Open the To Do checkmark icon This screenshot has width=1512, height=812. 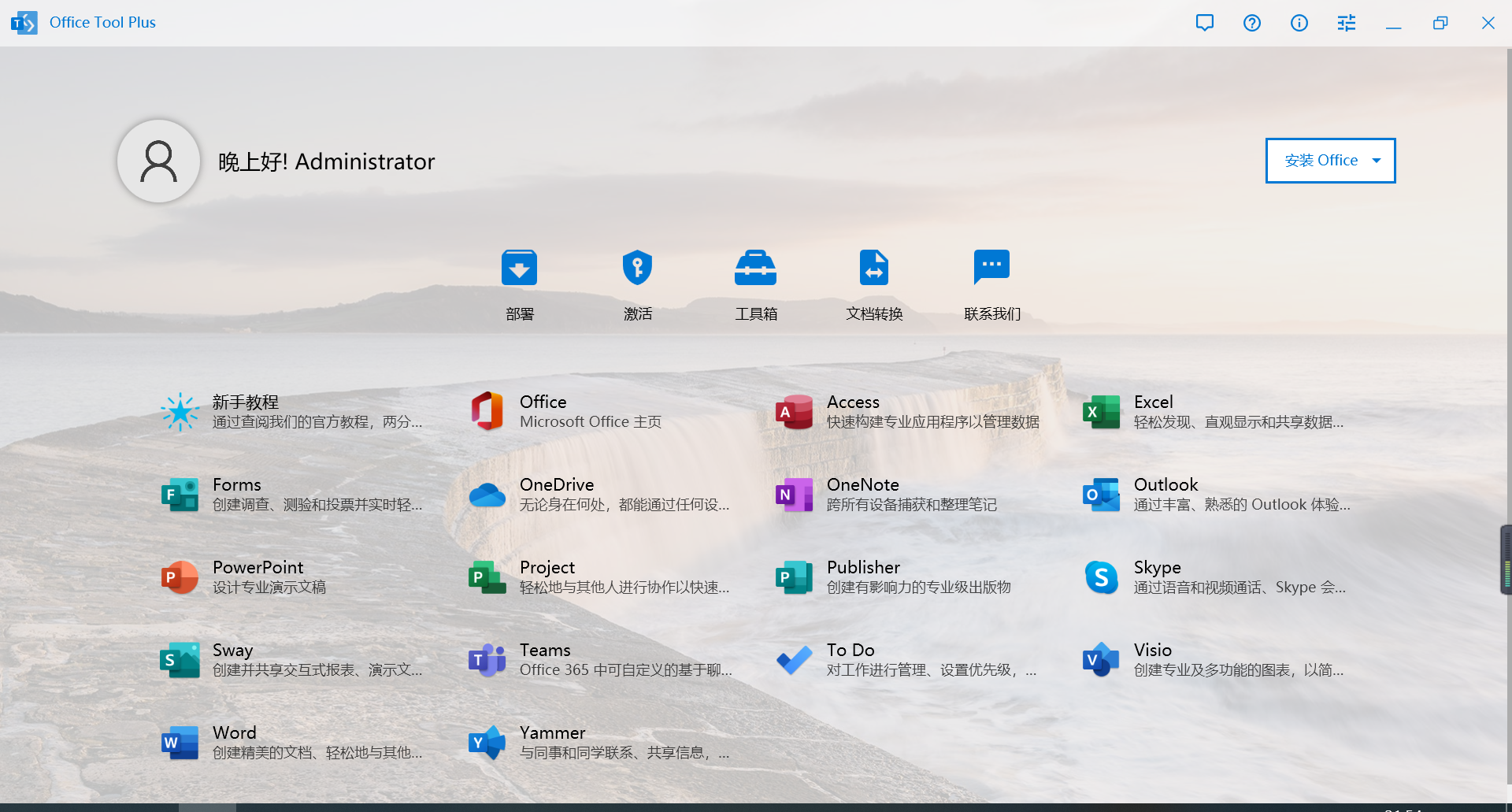click(794, 660)
